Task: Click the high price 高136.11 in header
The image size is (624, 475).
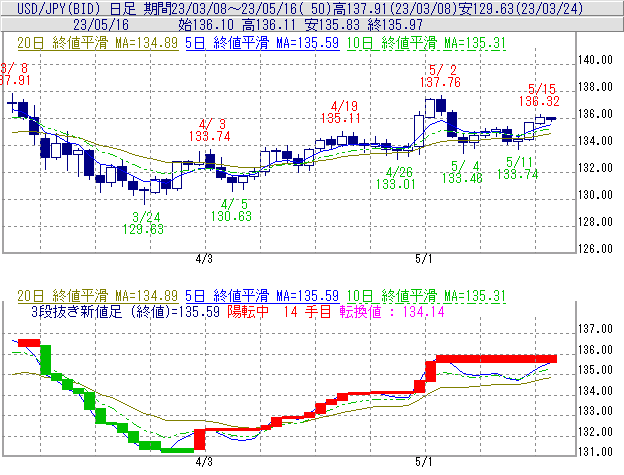Action: [x=269, y=25]
